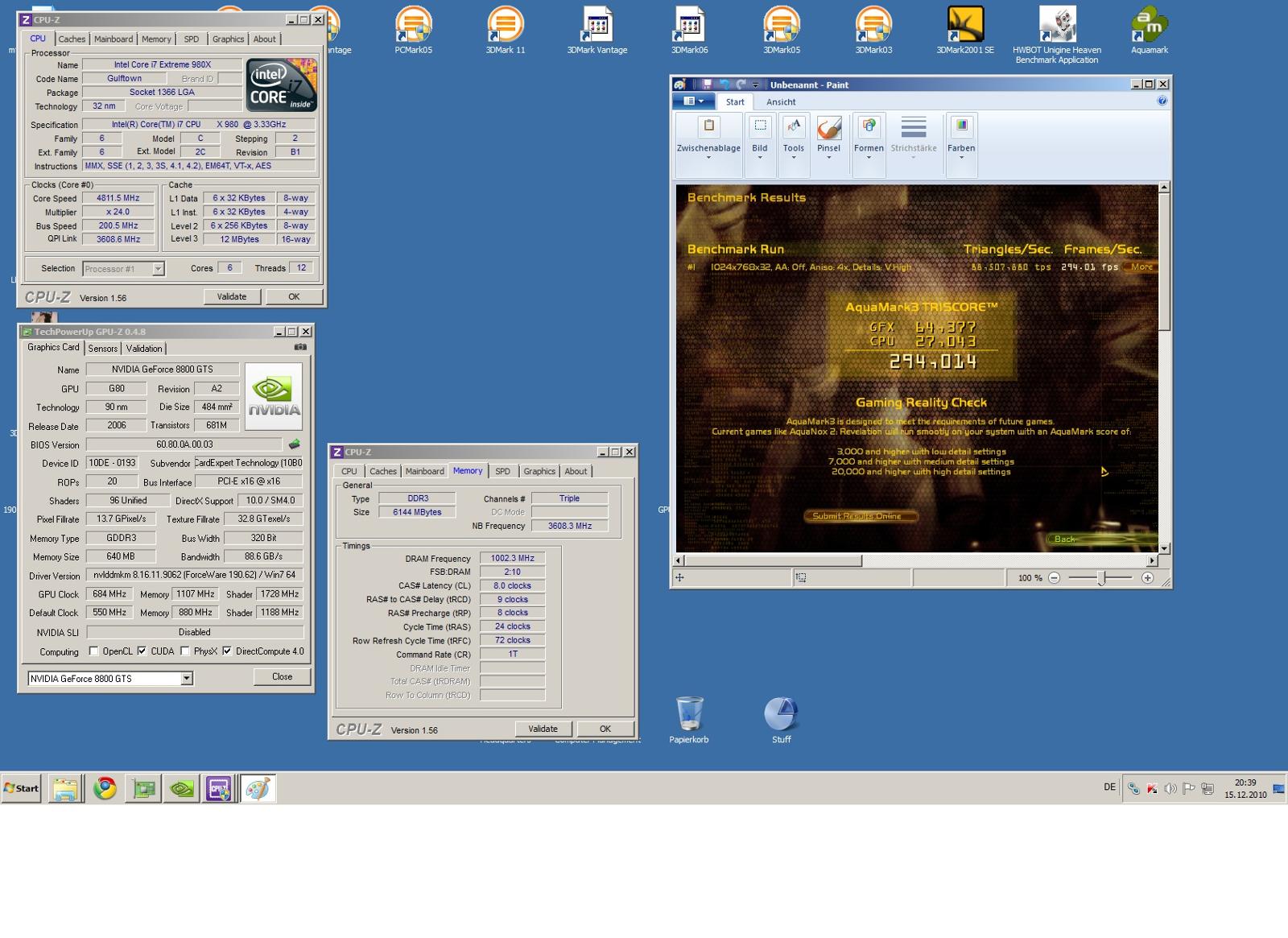The width and height of the screenshot is (1288, 938).
Task: Switch to the Ansicht tab in Paint
Action: click(780, 101)
